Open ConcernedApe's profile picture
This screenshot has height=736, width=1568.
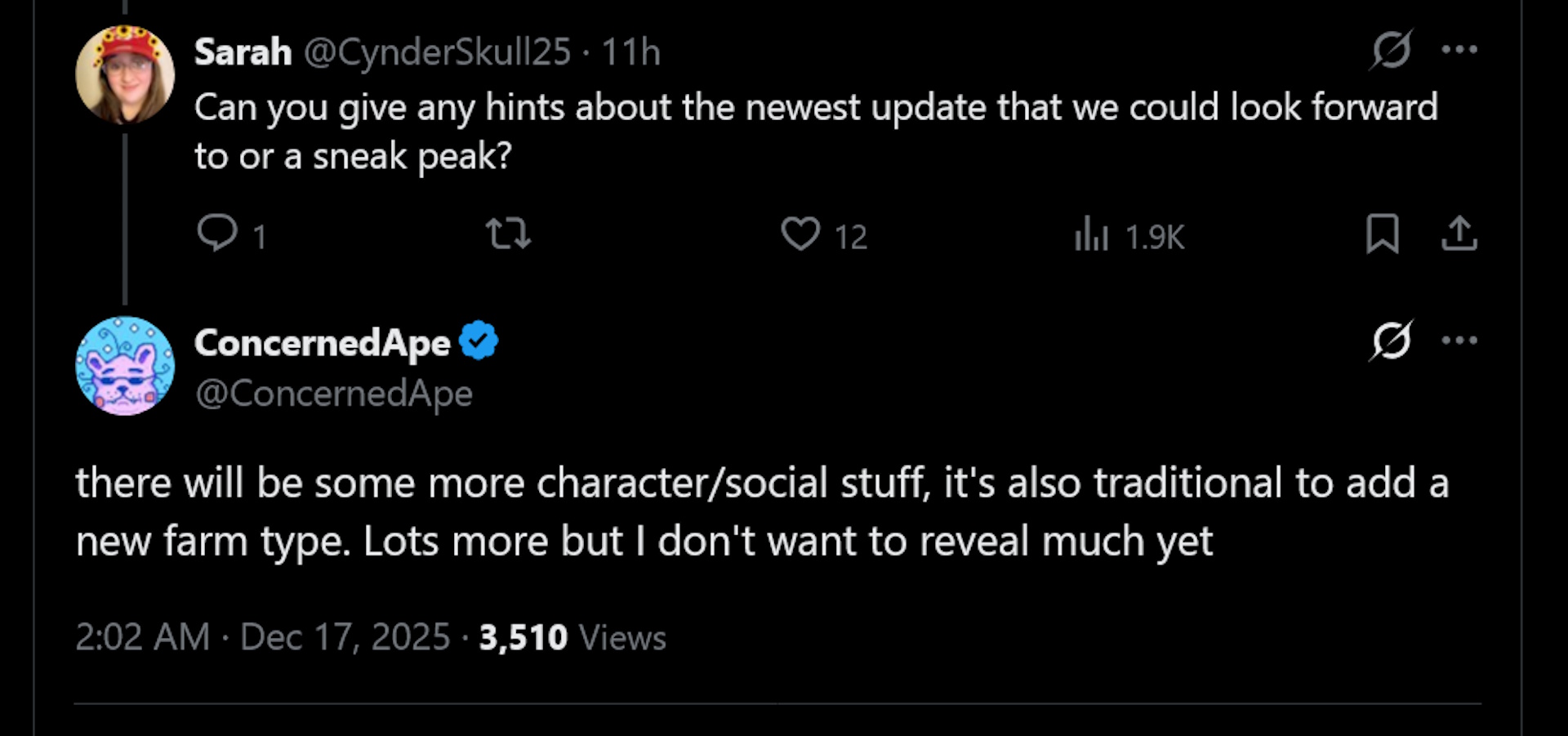click(123, 367)
